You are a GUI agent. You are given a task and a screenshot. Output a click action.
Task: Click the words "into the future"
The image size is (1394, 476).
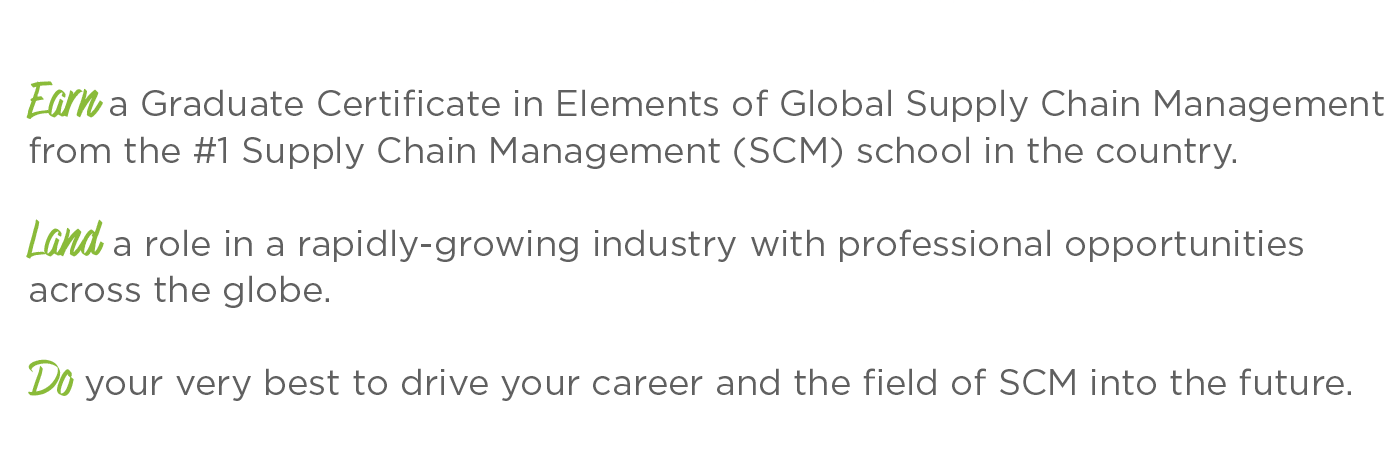click(x=1221, y=384)
